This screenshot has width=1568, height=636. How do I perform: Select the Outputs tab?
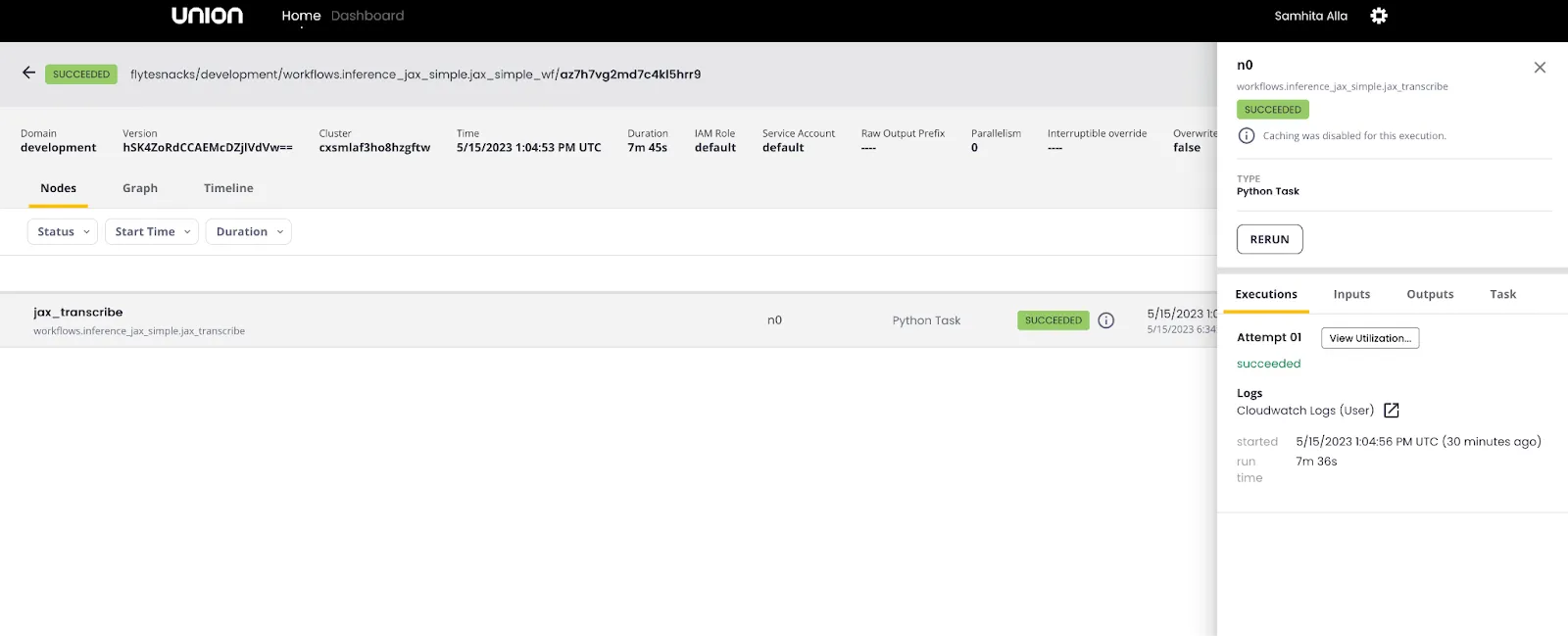1430,294
